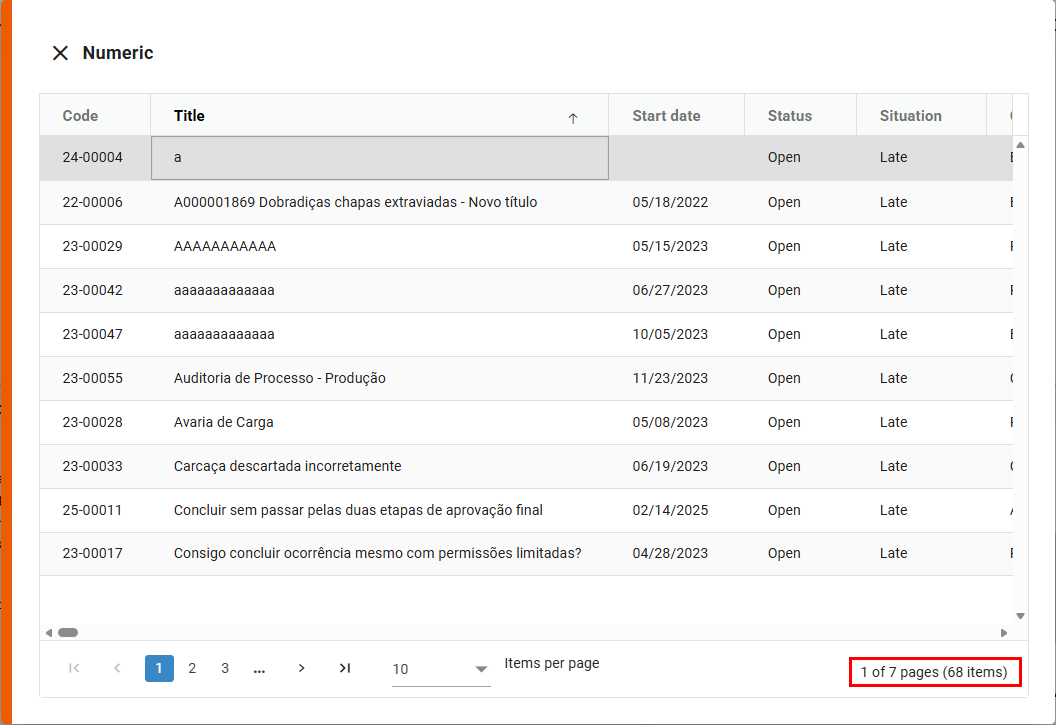Sort by the Code column header
The width and height of the screenshot is (1056, 725).
coord(80,116)
